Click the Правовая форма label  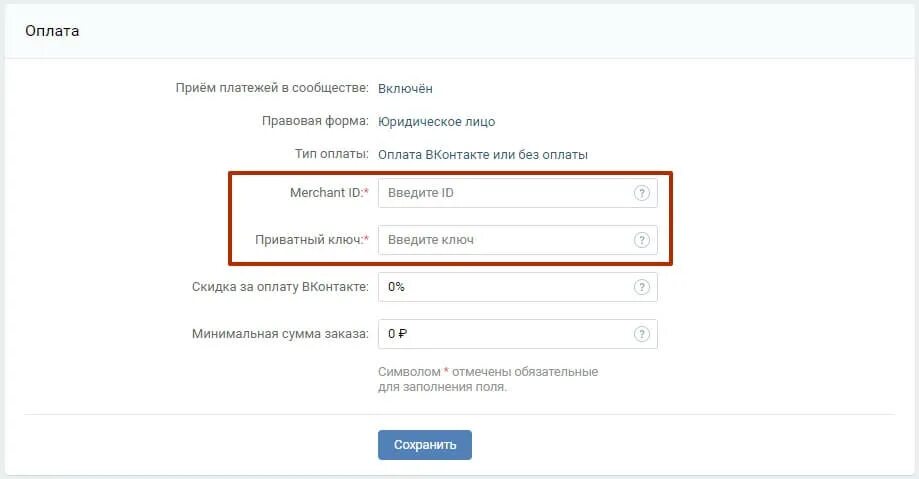(315, 121)
